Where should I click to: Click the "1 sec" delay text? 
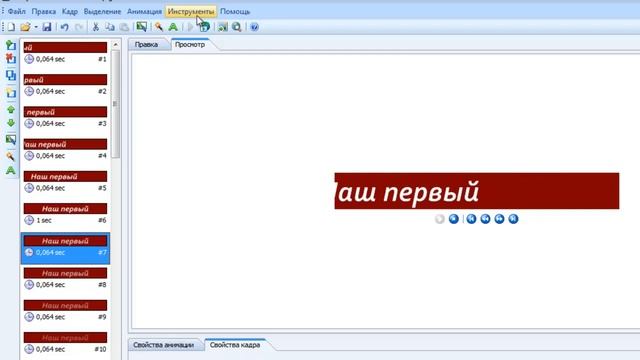[44, 220]
